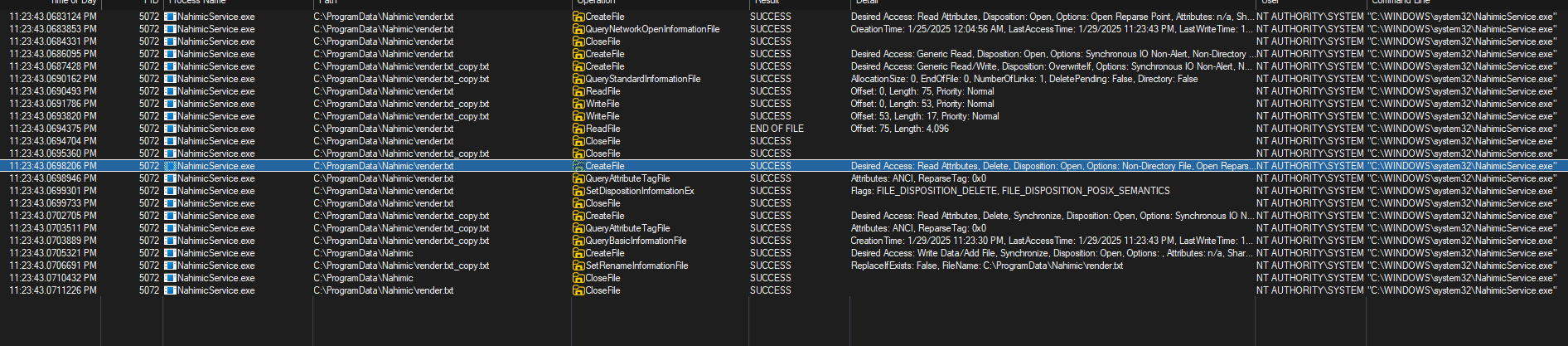Click the QueryNetworkOpenInformationFile operation icon
Image resolution: width=1568 pixels, height=346 pixels.
click(x=578, y=29)
